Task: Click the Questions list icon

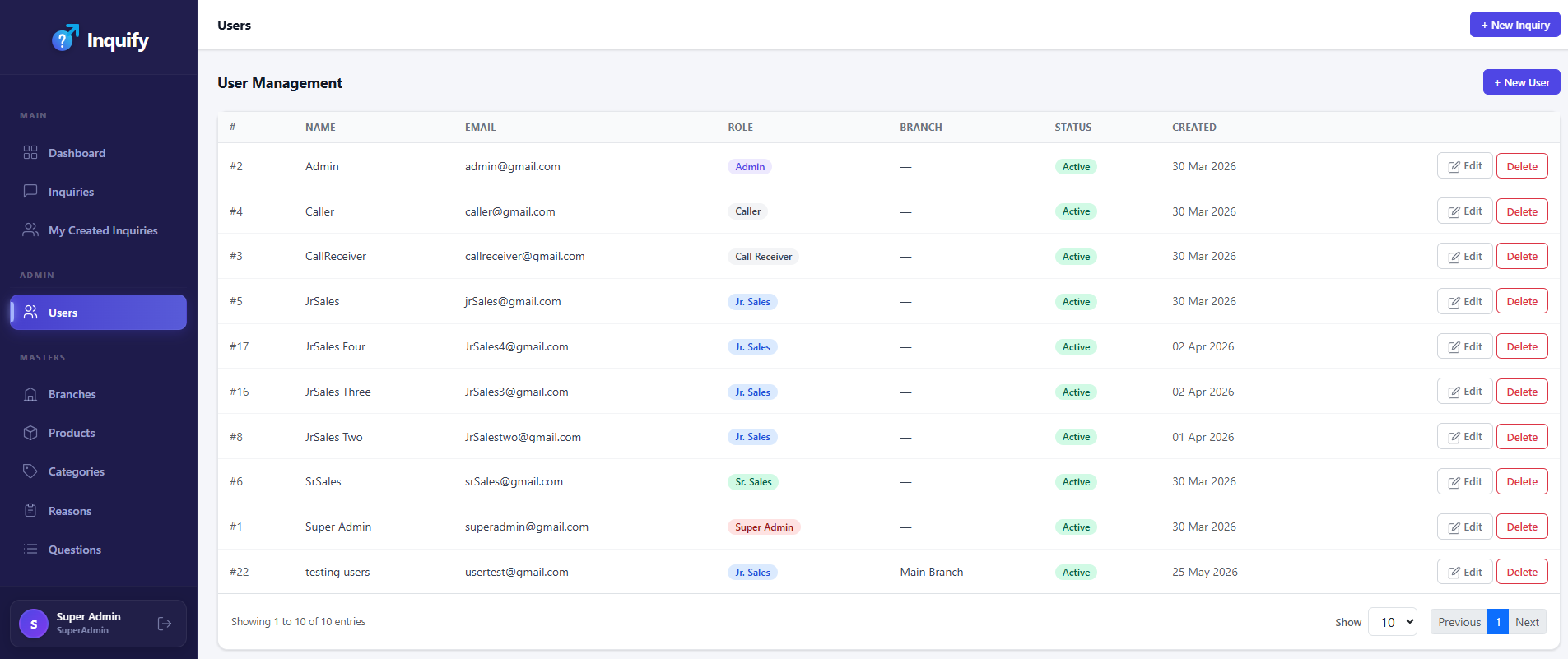Action: pos(30,549)
